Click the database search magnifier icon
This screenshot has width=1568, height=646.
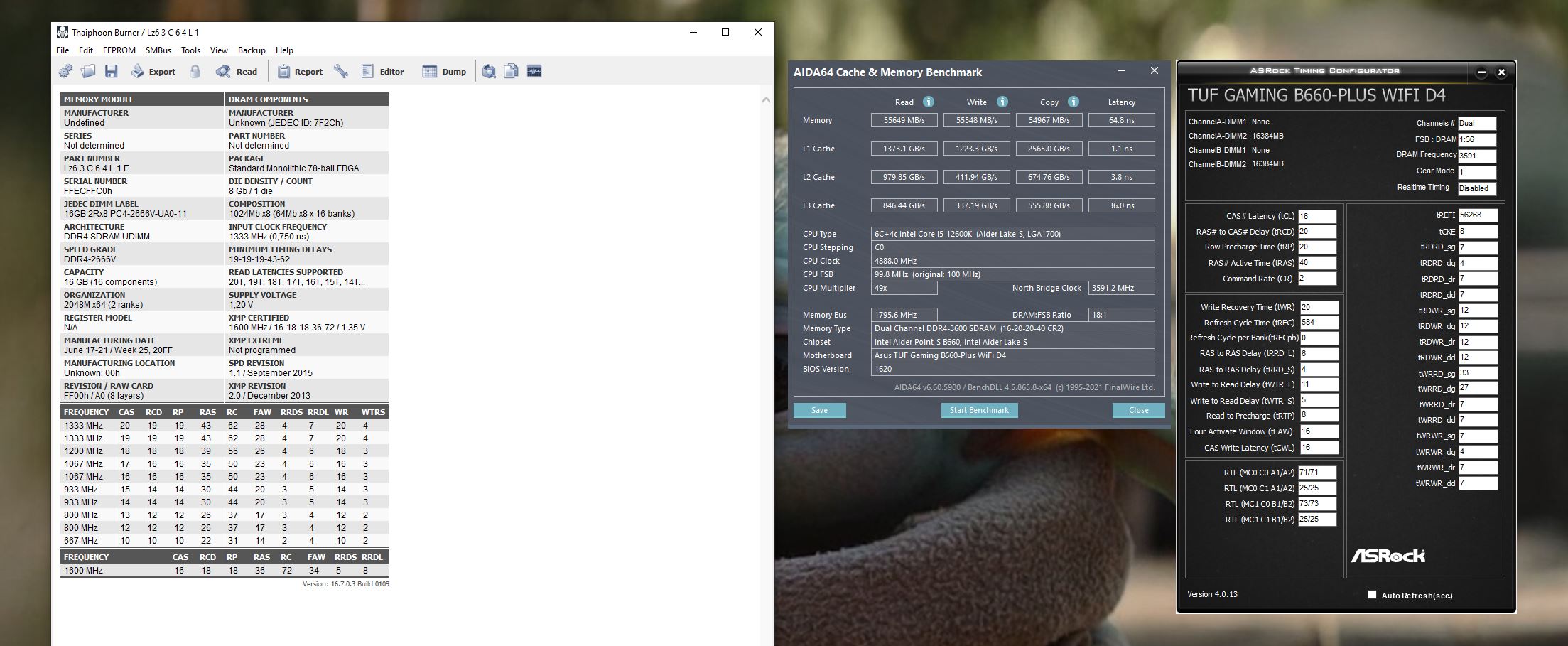[489, 71]
